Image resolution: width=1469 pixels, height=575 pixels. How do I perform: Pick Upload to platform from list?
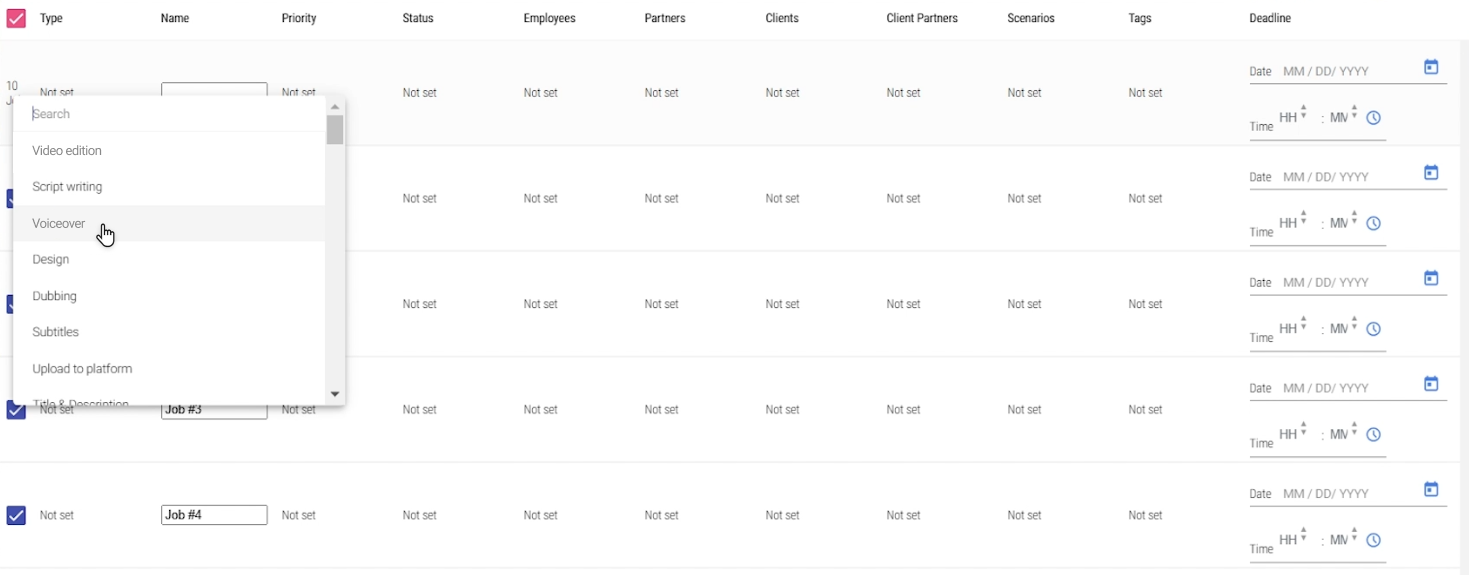[x=82, y=369]
